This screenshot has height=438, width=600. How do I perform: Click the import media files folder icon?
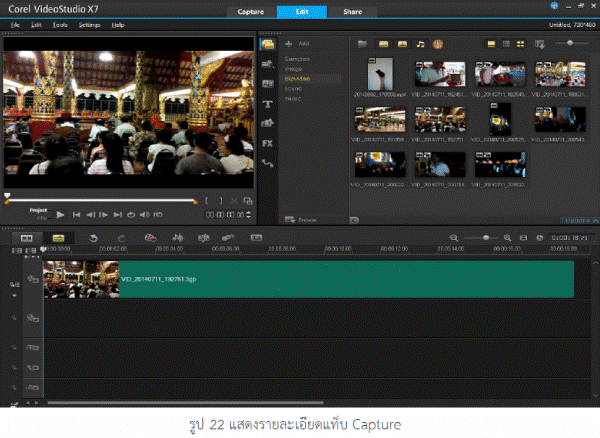click(x=362, y=44)
